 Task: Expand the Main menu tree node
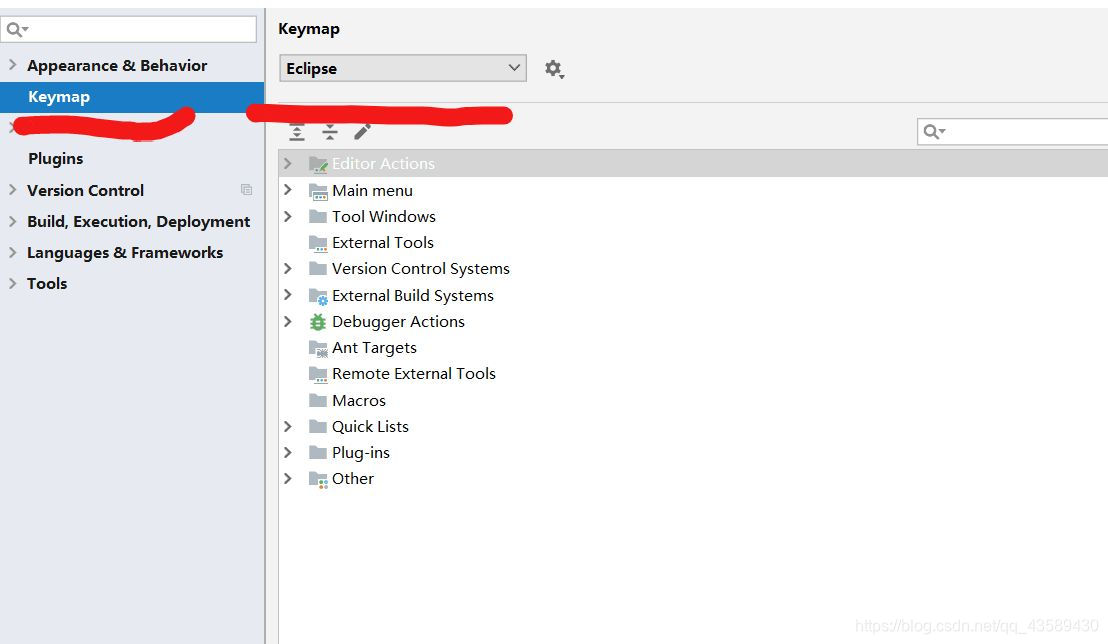(x=288, y=189)
